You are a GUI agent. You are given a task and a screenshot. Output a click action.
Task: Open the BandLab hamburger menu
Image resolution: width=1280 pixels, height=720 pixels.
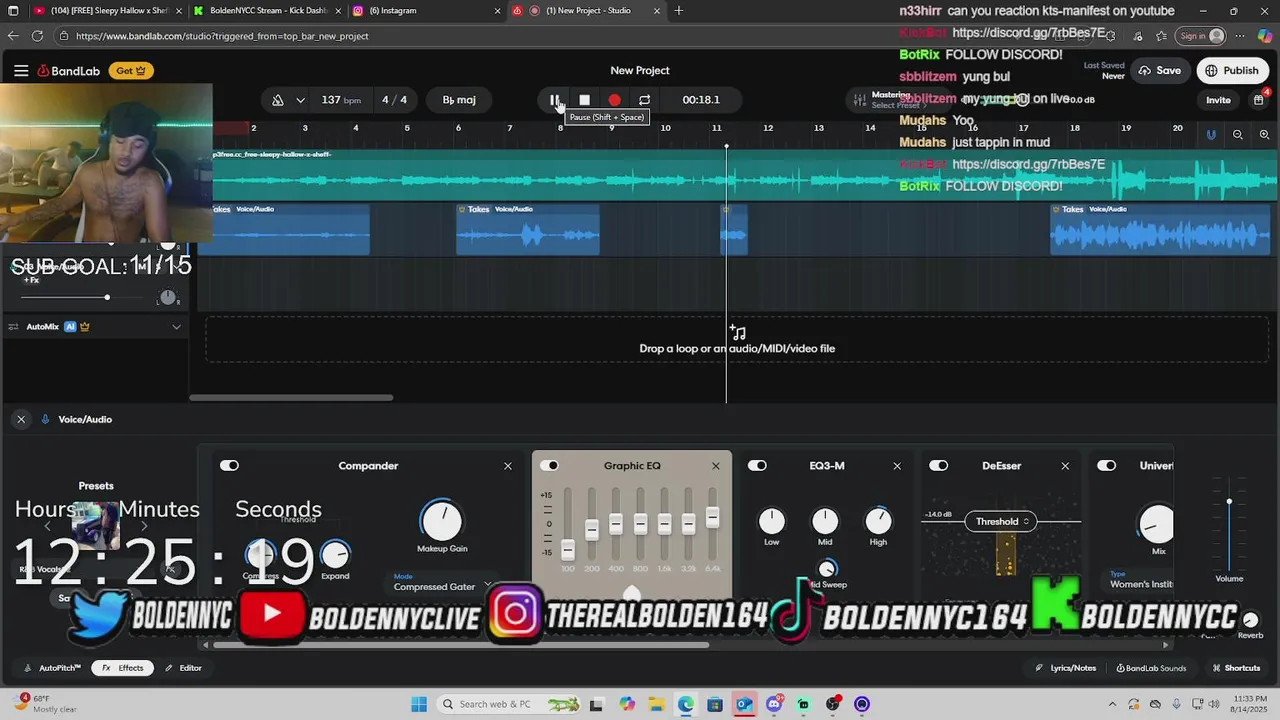click(x=21, y=71)
